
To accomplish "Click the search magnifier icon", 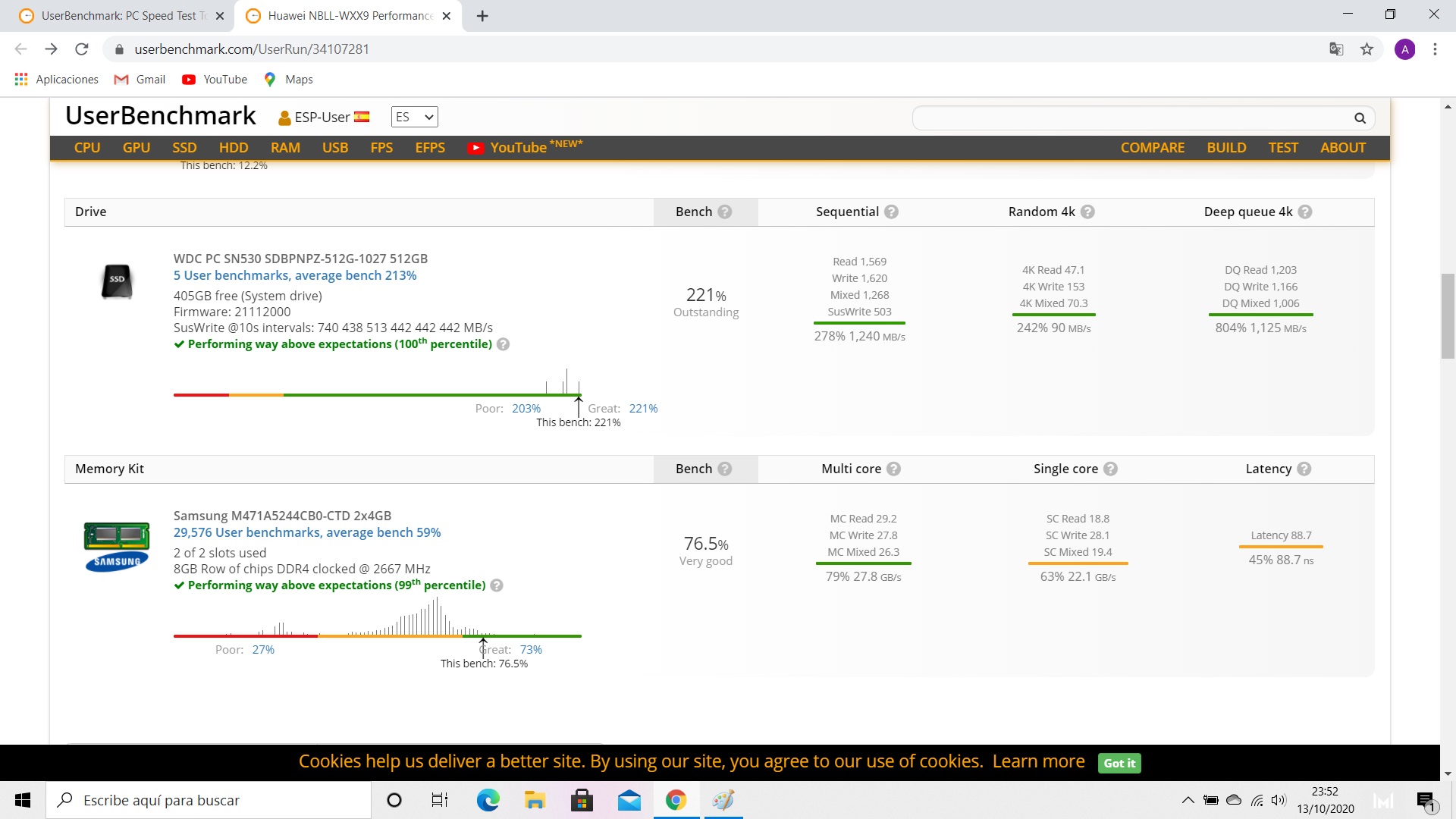I will point(1360,118).
